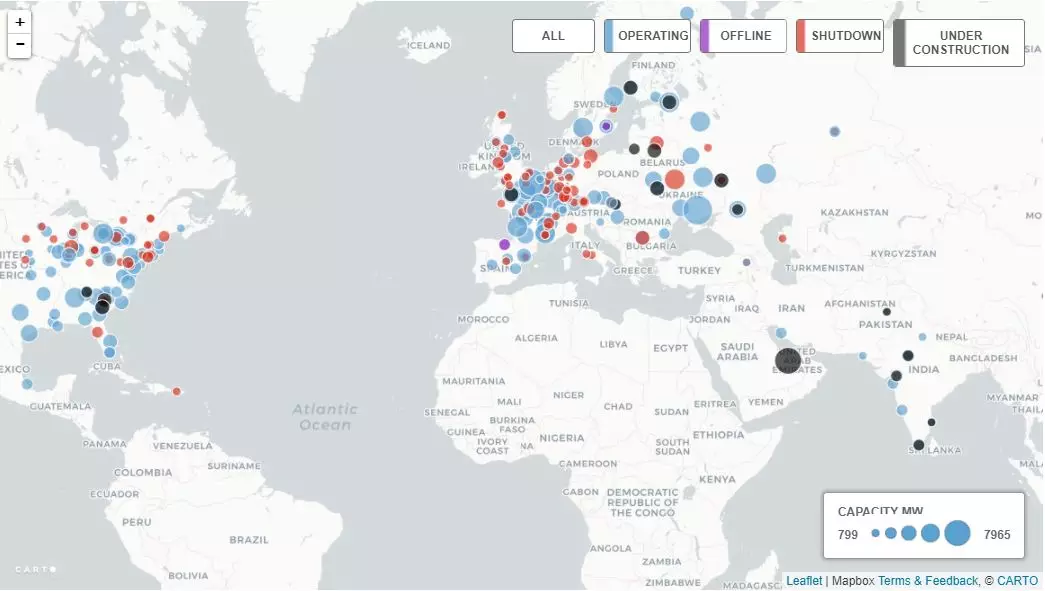Click the TURKEY country label
Image resolution: width=1045 pixels, height=591 pixels.
(x=699, y=271)
